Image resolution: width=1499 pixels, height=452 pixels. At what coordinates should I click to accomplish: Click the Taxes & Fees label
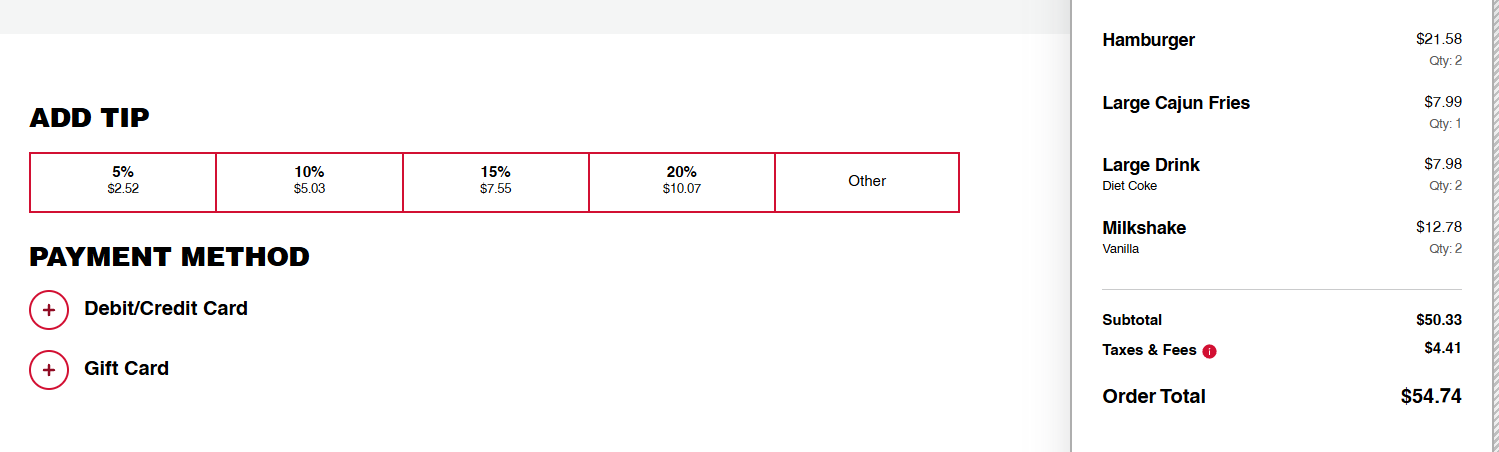1149,350
